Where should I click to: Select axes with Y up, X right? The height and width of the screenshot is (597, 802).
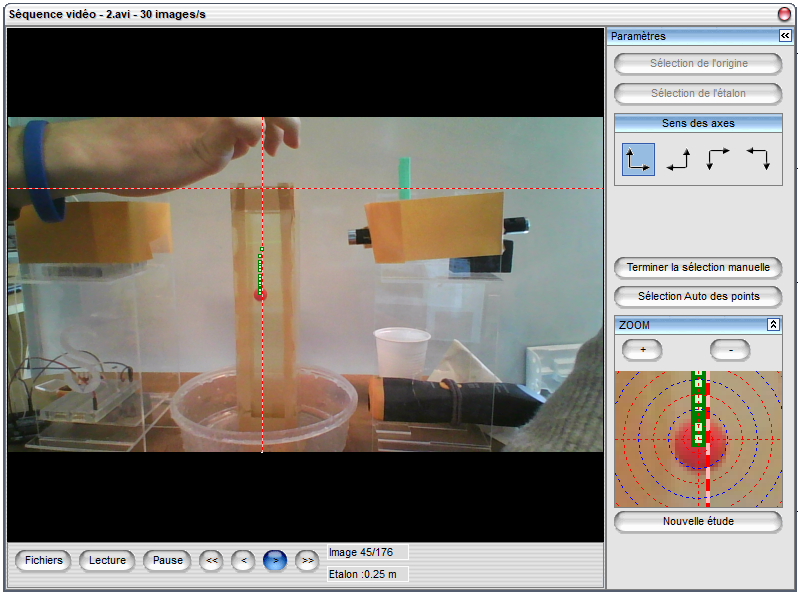pos(638,159)
